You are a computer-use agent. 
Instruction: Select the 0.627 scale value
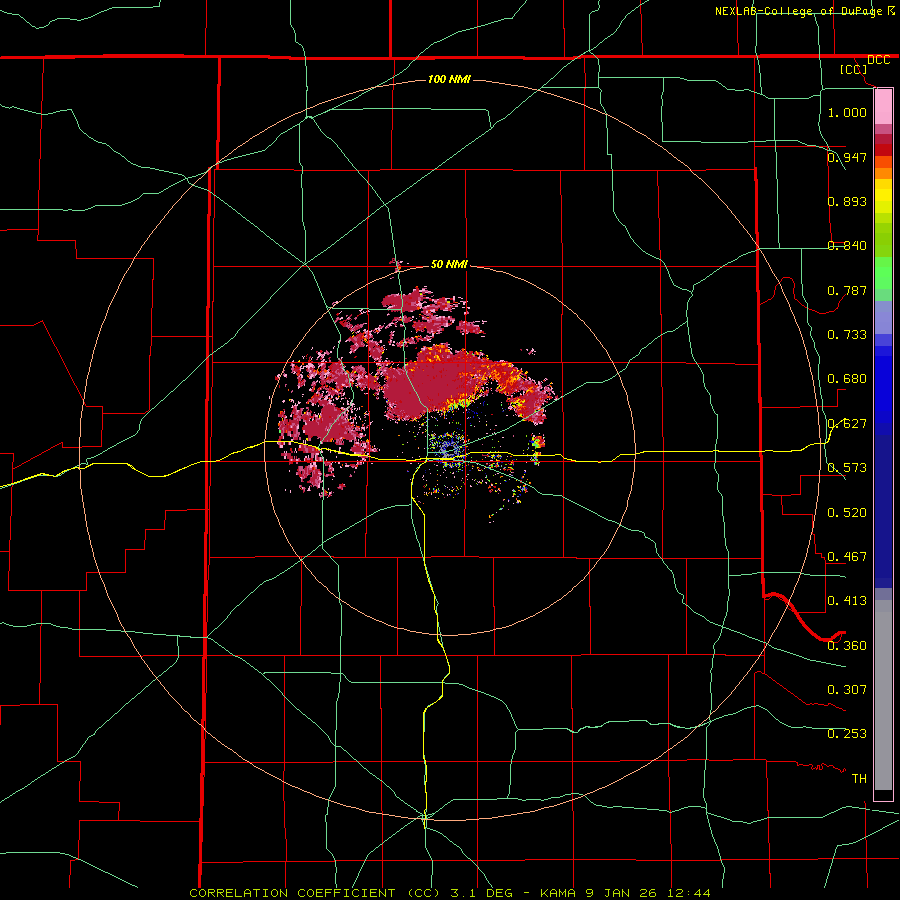pyautogui.click(x=847, y=423)
